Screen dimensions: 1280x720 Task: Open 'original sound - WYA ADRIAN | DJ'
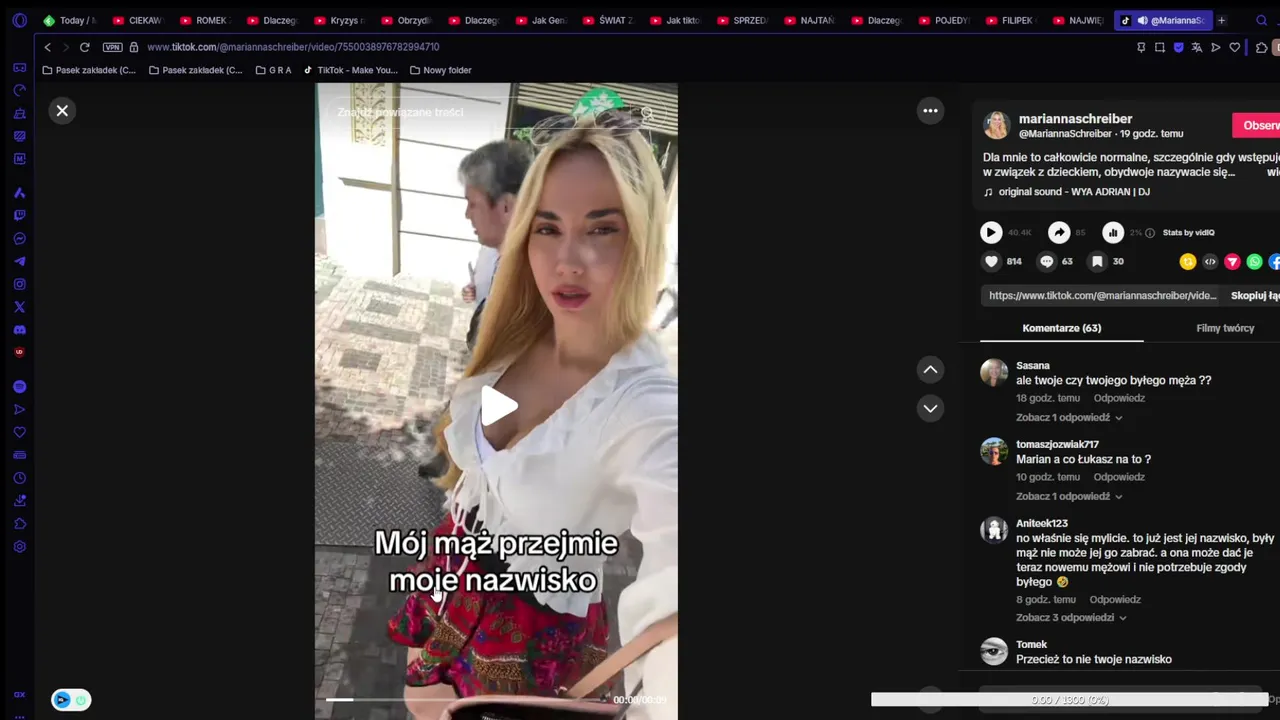click(1074, 192)
